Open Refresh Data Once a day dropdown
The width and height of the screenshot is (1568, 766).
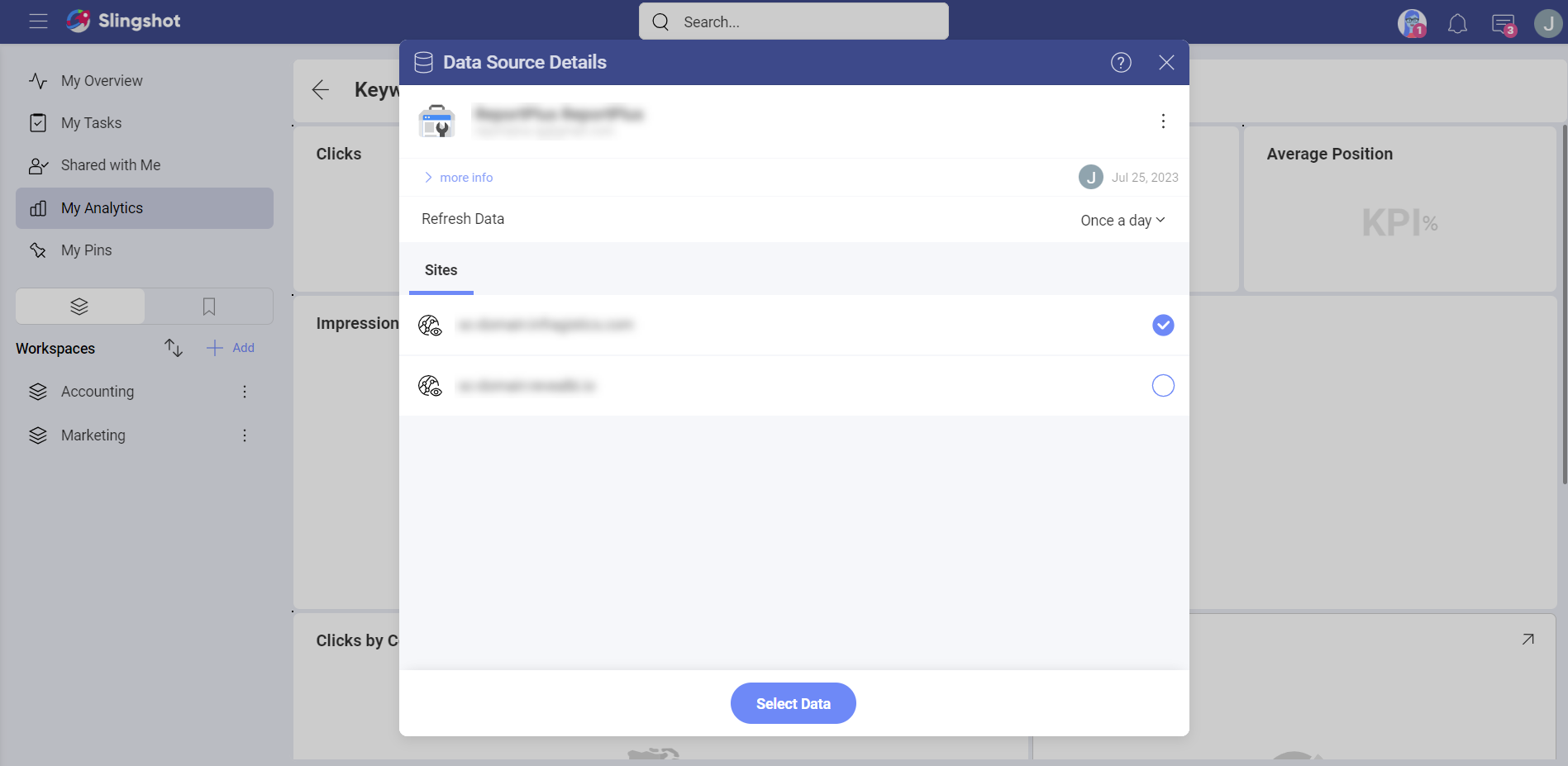click(x=1122, y=221)
